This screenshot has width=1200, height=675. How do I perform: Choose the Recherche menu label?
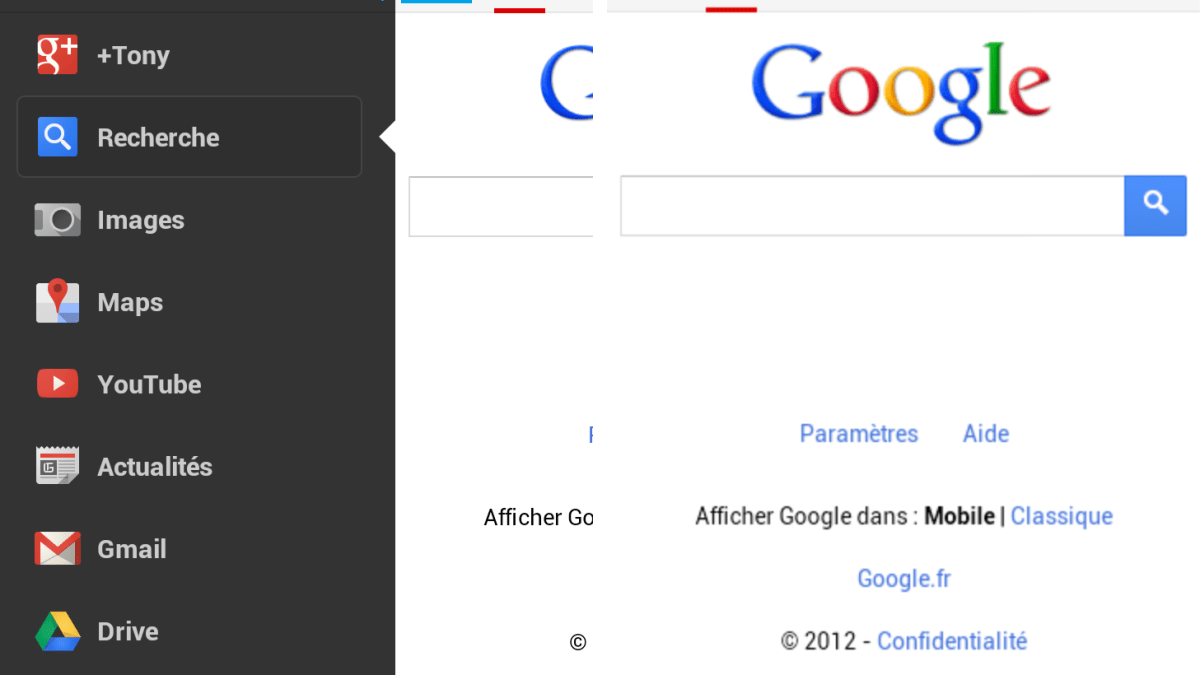[x=158, y=138]
